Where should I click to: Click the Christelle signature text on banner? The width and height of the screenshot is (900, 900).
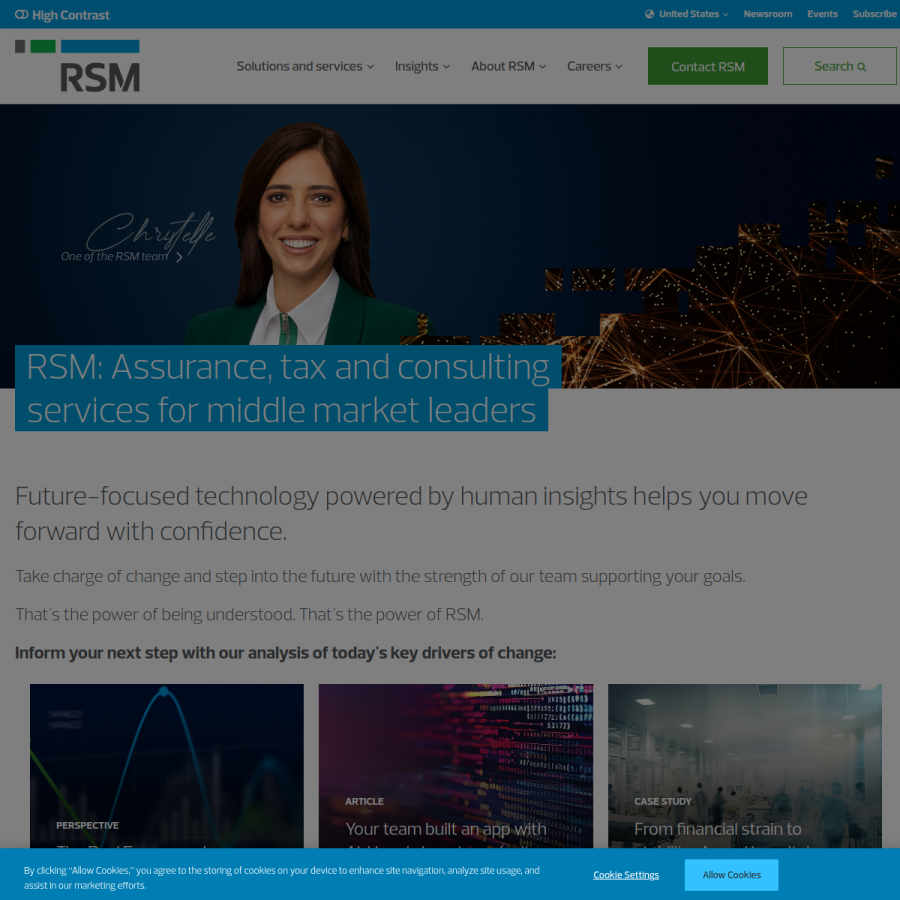point(151,232)
